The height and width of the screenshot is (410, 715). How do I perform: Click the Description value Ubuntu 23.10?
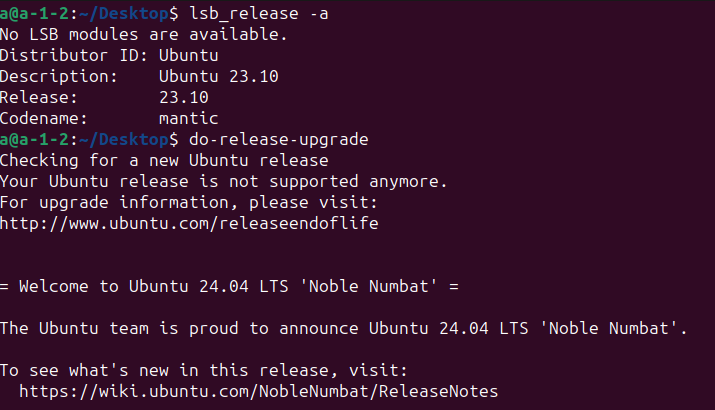pos(219,77)
